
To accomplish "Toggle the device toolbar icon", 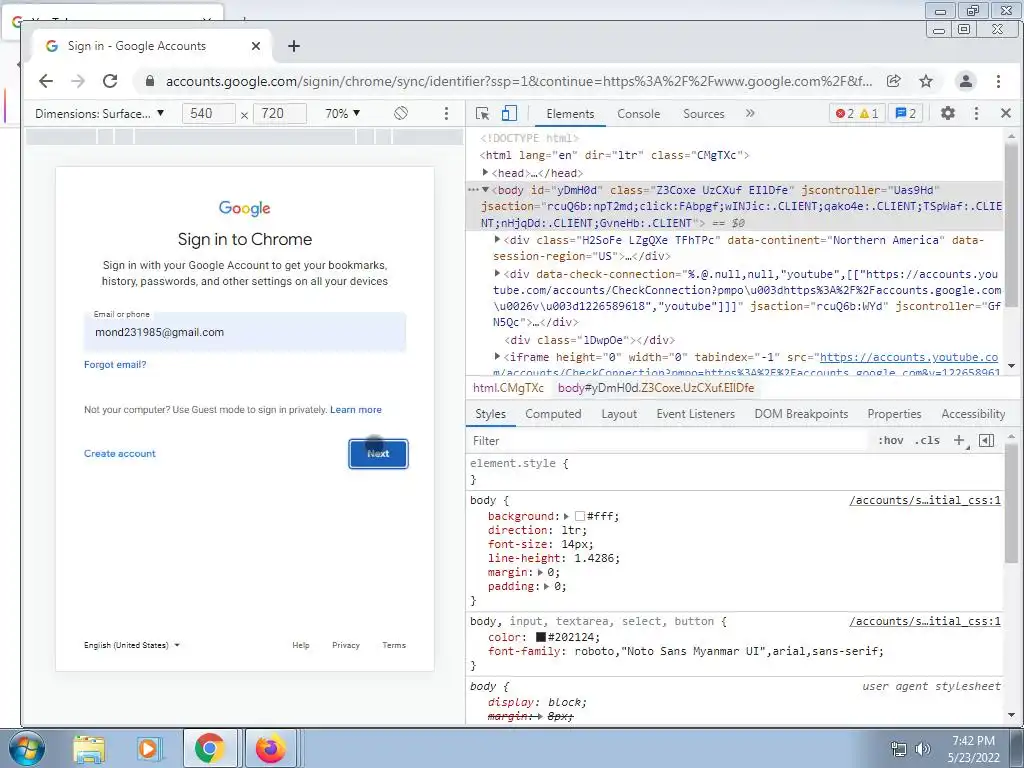I will [x=509, y=113].
